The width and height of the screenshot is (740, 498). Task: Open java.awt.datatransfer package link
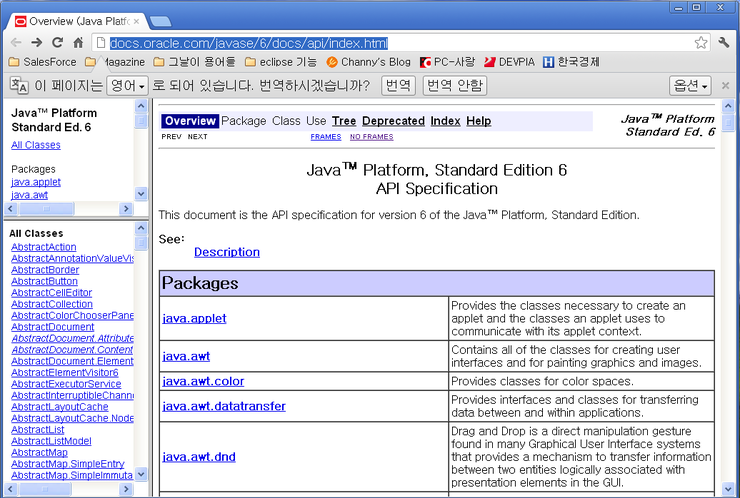click(224, 406)
